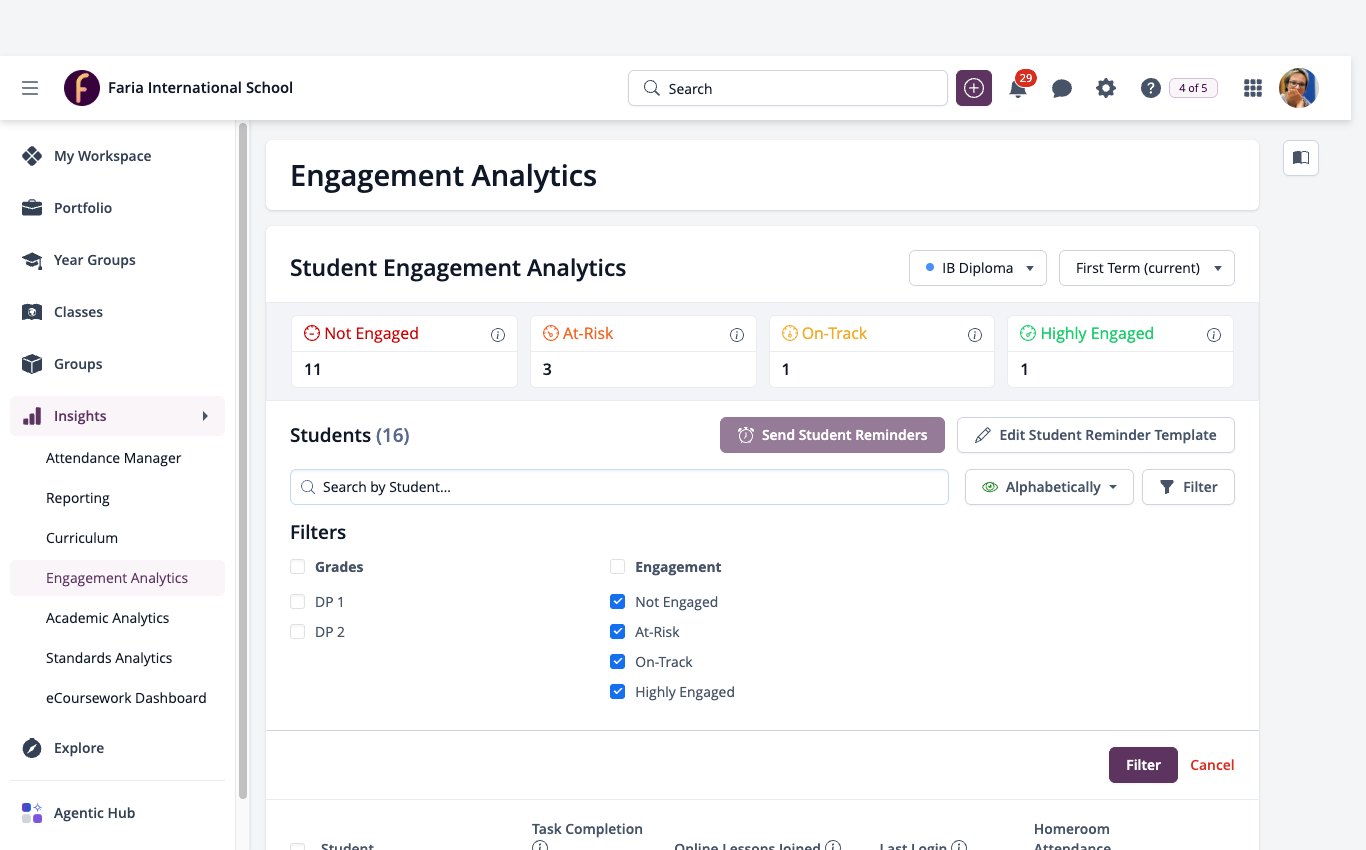Click the Portfolio briefcase icon
Viewport: 1366px width, 850px height.
tap(32, 208)
